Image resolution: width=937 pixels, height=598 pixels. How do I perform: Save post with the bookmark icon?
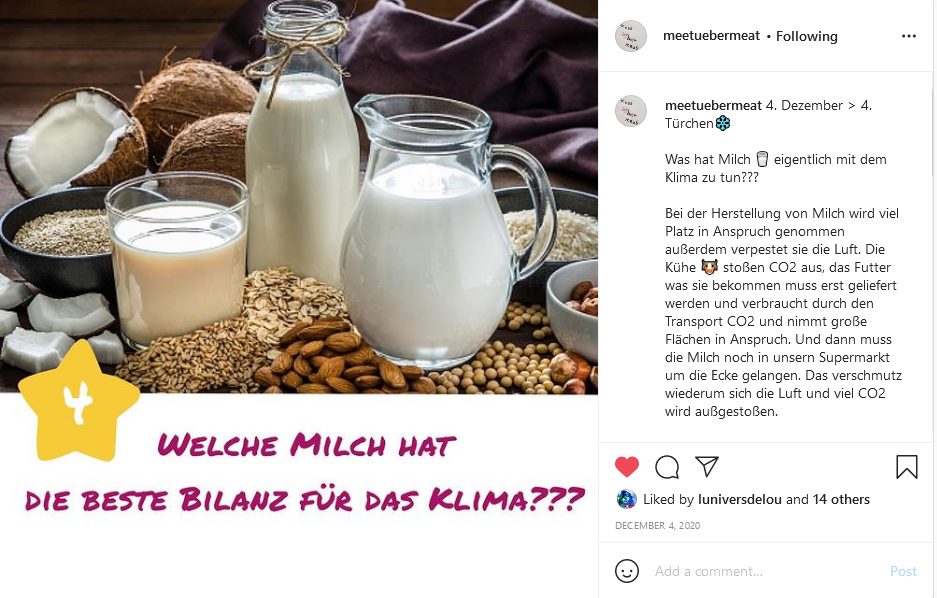click(x=907, y=467)
